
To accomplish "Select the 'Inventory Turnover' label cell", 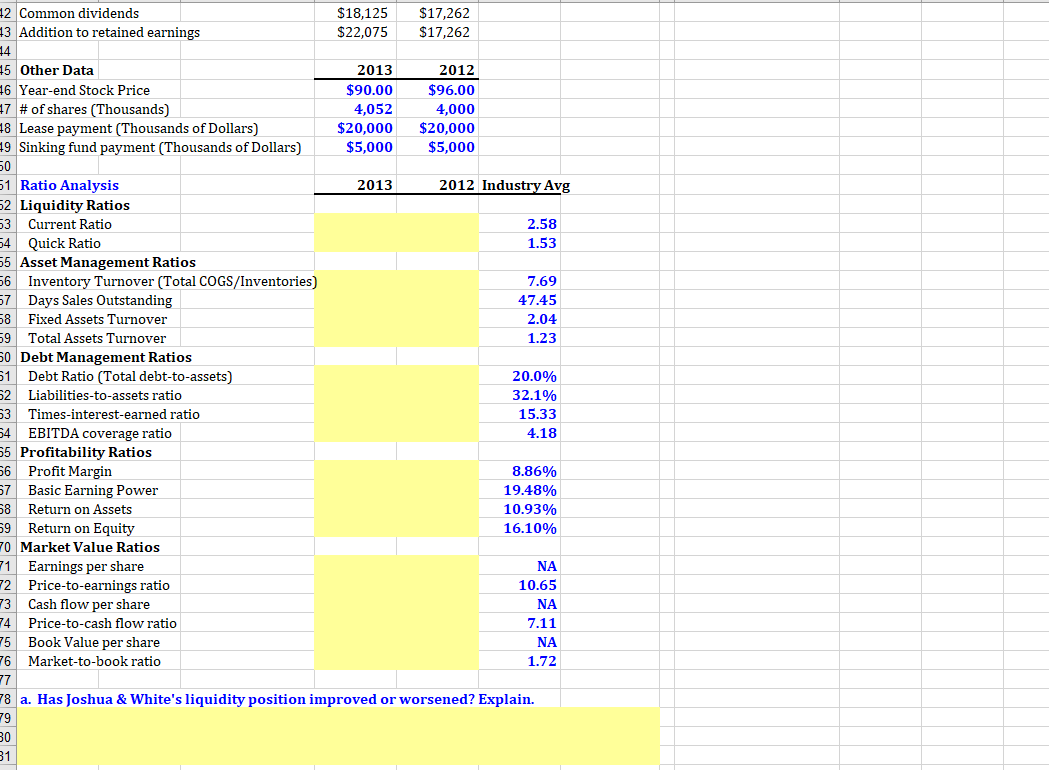I will [x=172, y=281].
